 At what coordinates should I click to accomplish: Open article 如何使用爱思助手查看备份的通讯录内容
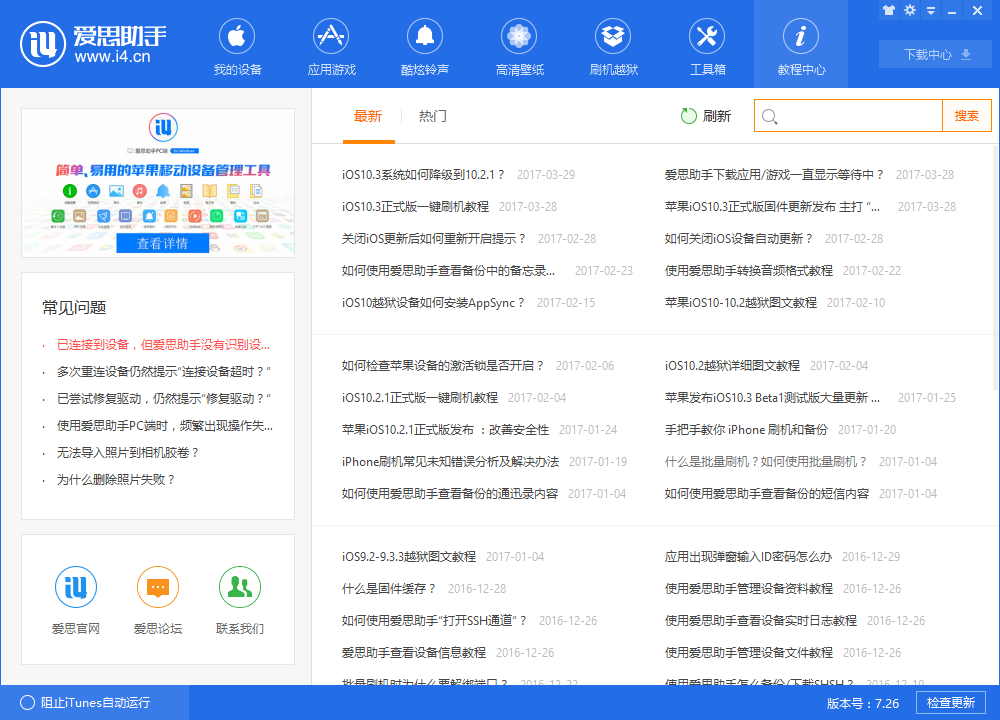[x=450, y=492]
